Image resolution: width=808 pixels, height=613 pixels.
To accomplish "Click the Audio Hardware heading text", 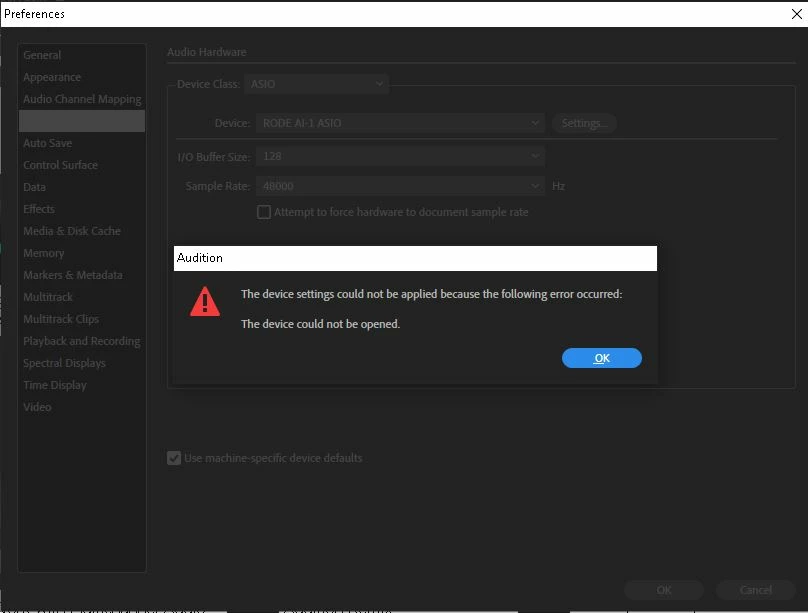I will 207,52.
